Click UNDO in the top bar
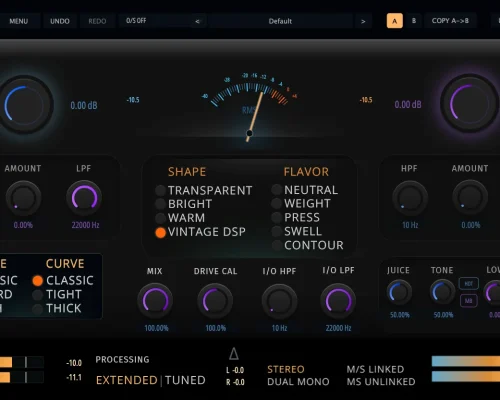Image resolution: width=500 pixels, height=400 pixels. [x=60, y=21]
